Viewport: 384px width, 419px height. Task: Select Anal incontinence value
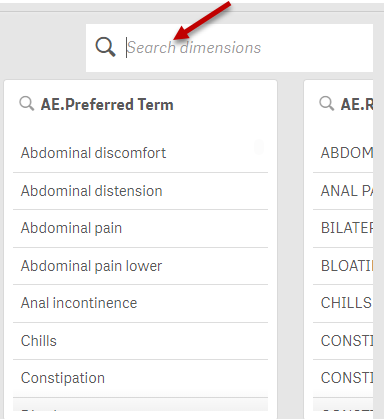coord(140,304)
